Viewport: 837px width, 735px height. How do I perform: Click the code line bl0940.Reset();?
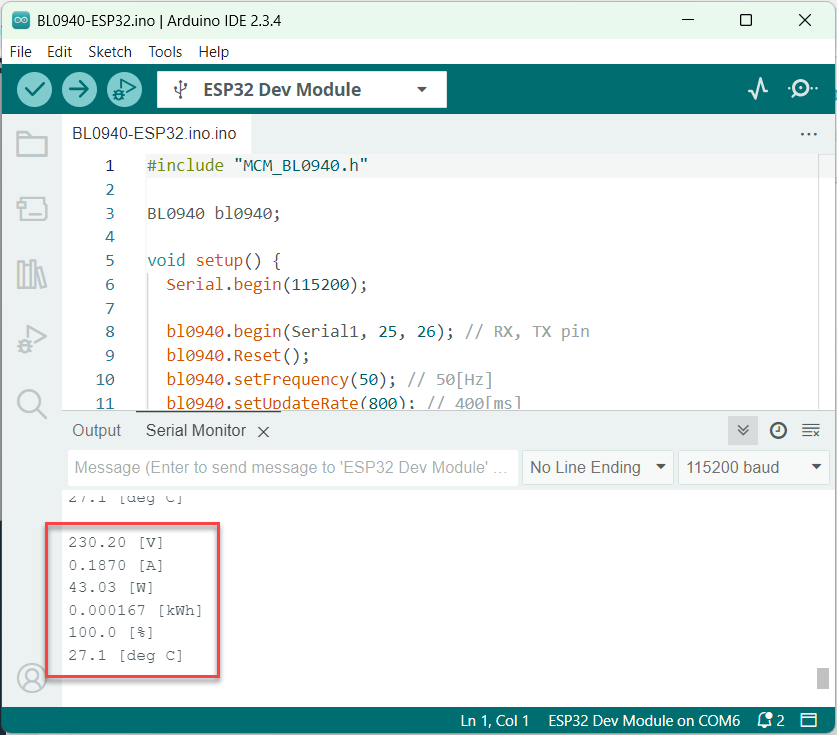(238, 355)
